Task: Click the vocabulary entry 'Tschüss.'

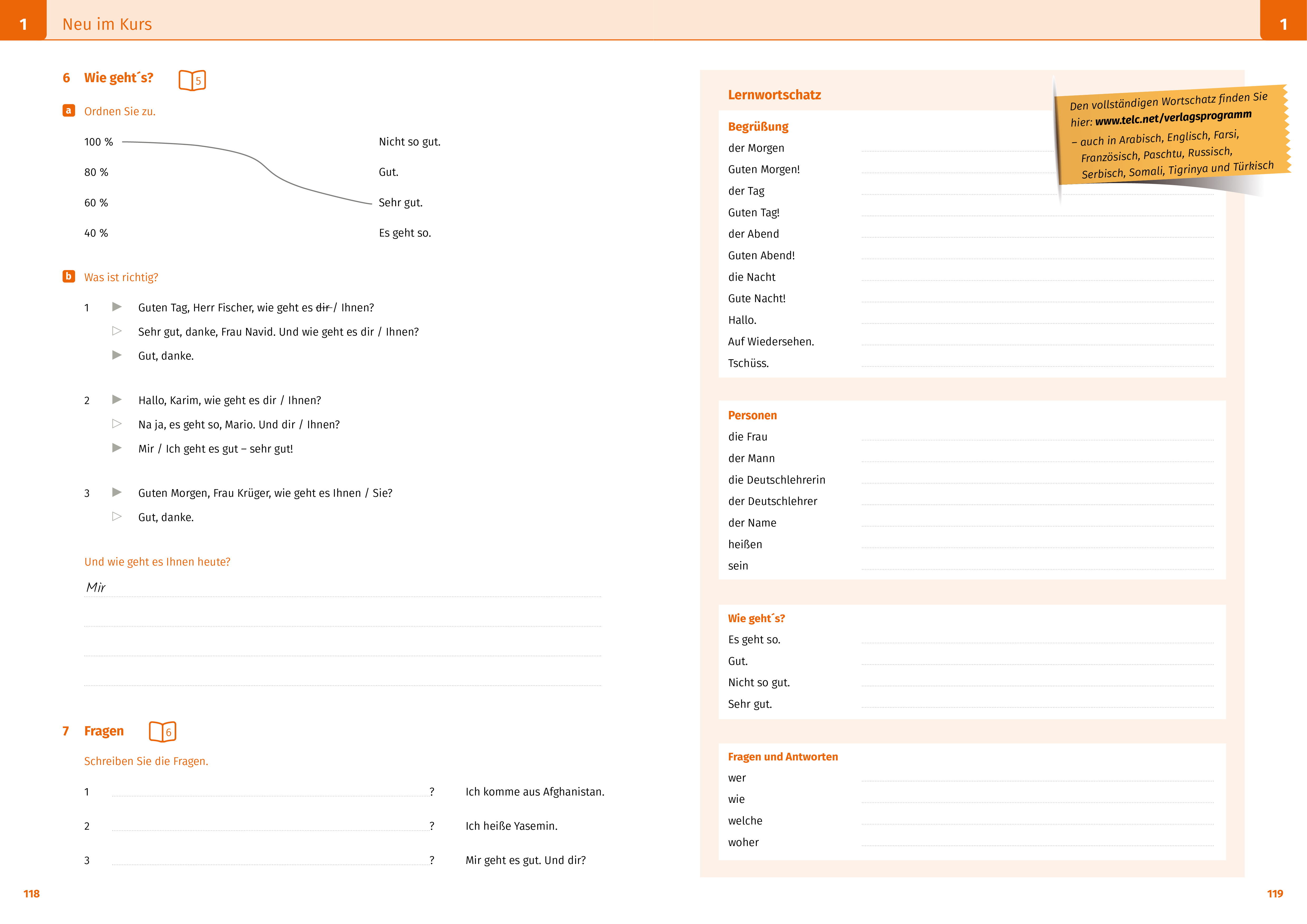Action: (748, 363)
